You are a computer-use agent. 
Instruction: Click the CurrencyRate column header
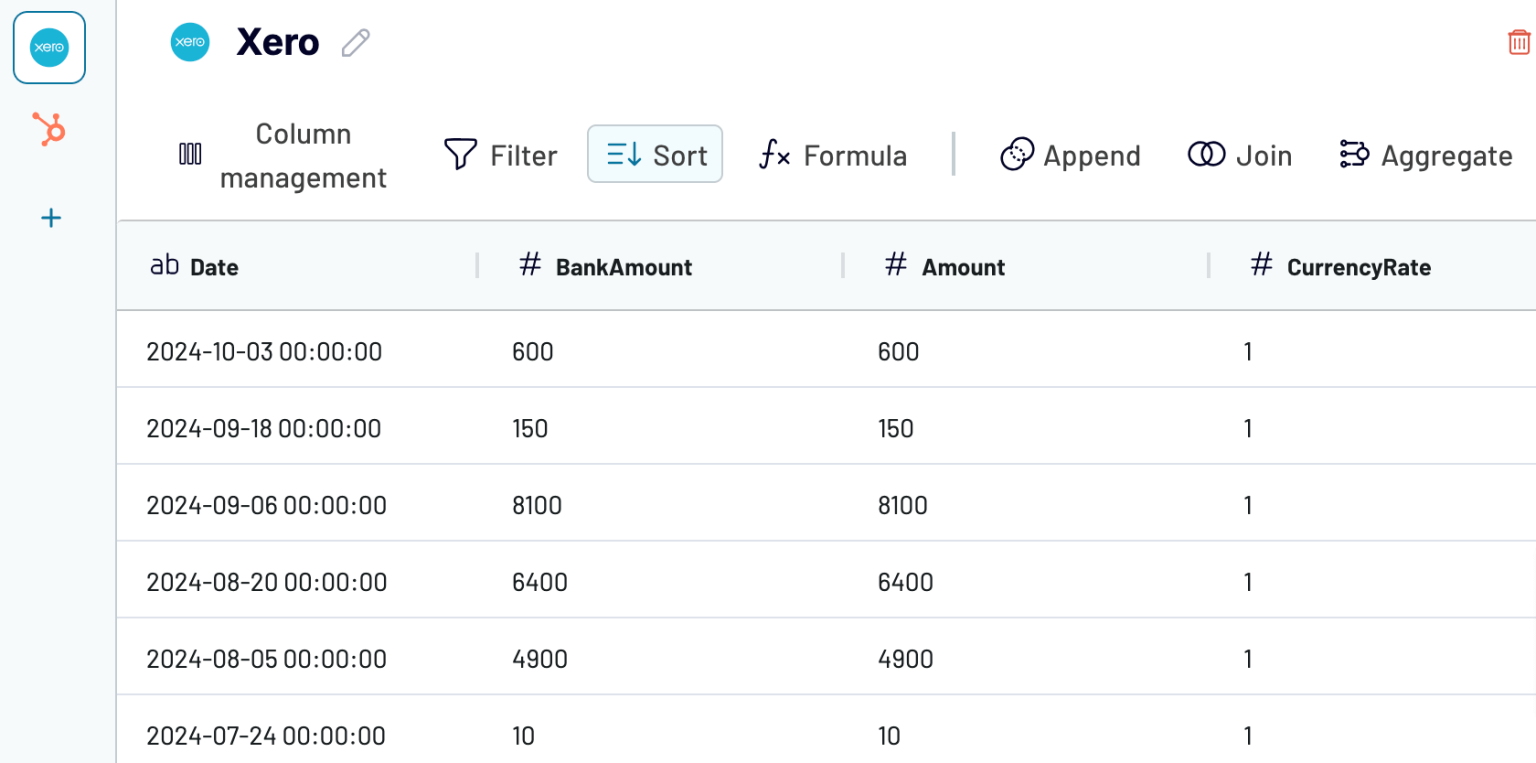pos(1359,267)
